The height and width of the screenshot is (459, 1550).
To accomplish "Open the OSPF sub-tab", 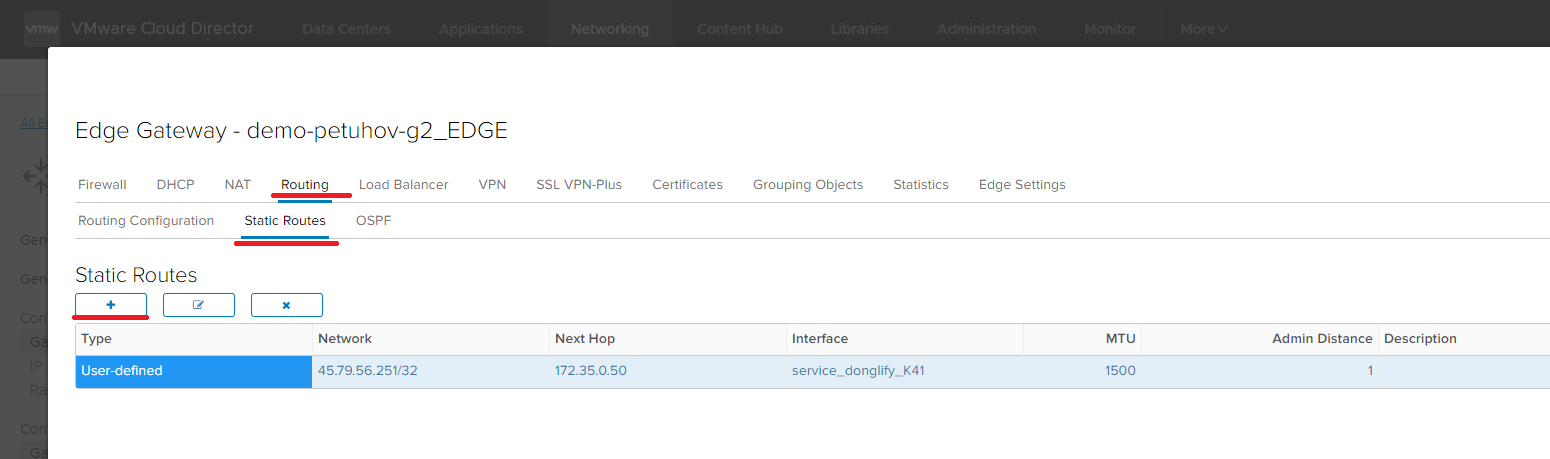I will [373, 221].
